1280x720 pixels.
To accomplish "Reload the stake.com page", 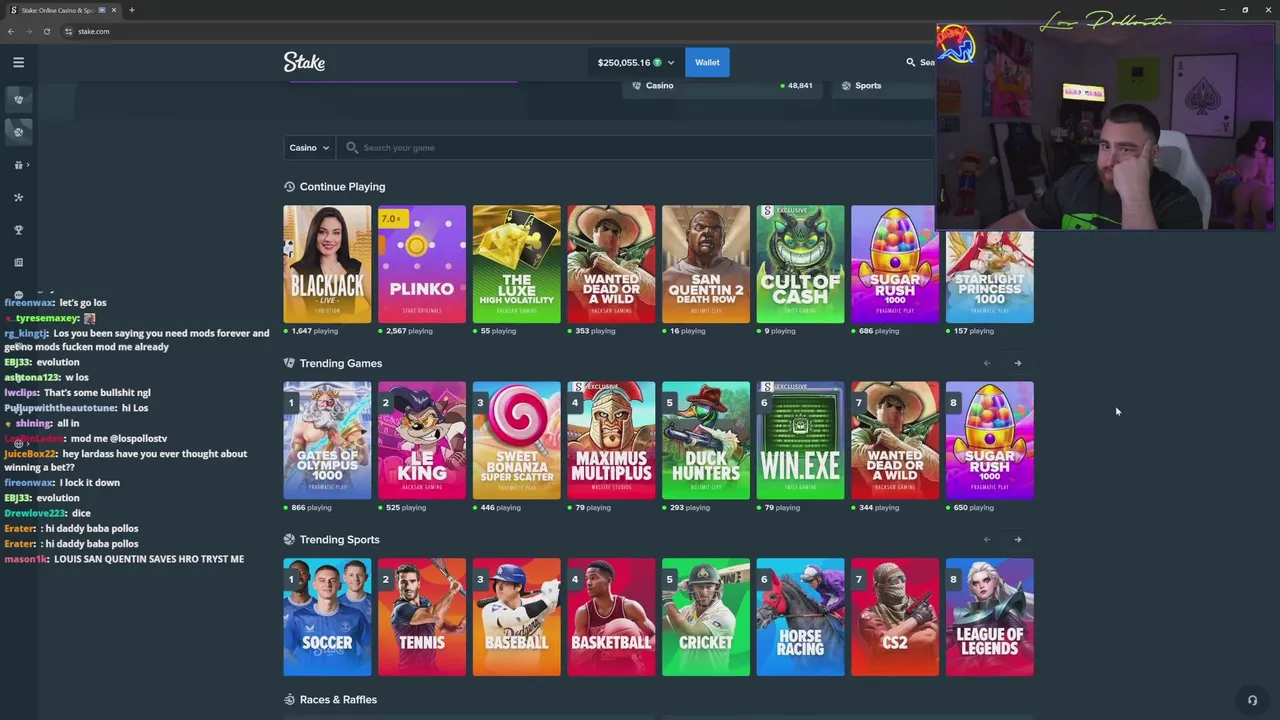I will point(47,31).
